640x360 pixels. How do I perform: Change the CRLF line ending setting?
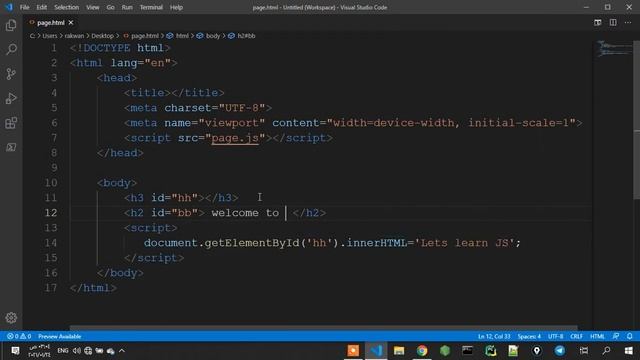tap(576, 336)
